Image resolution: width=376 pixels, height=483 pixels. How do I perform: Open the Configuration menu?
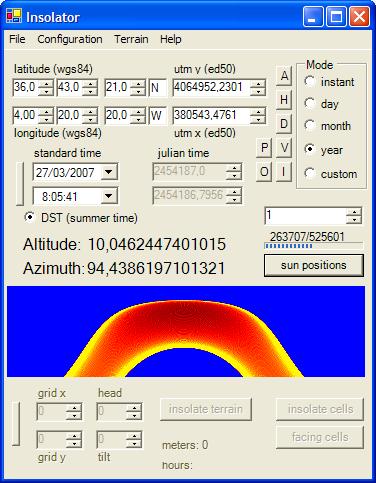pos(70,39)
